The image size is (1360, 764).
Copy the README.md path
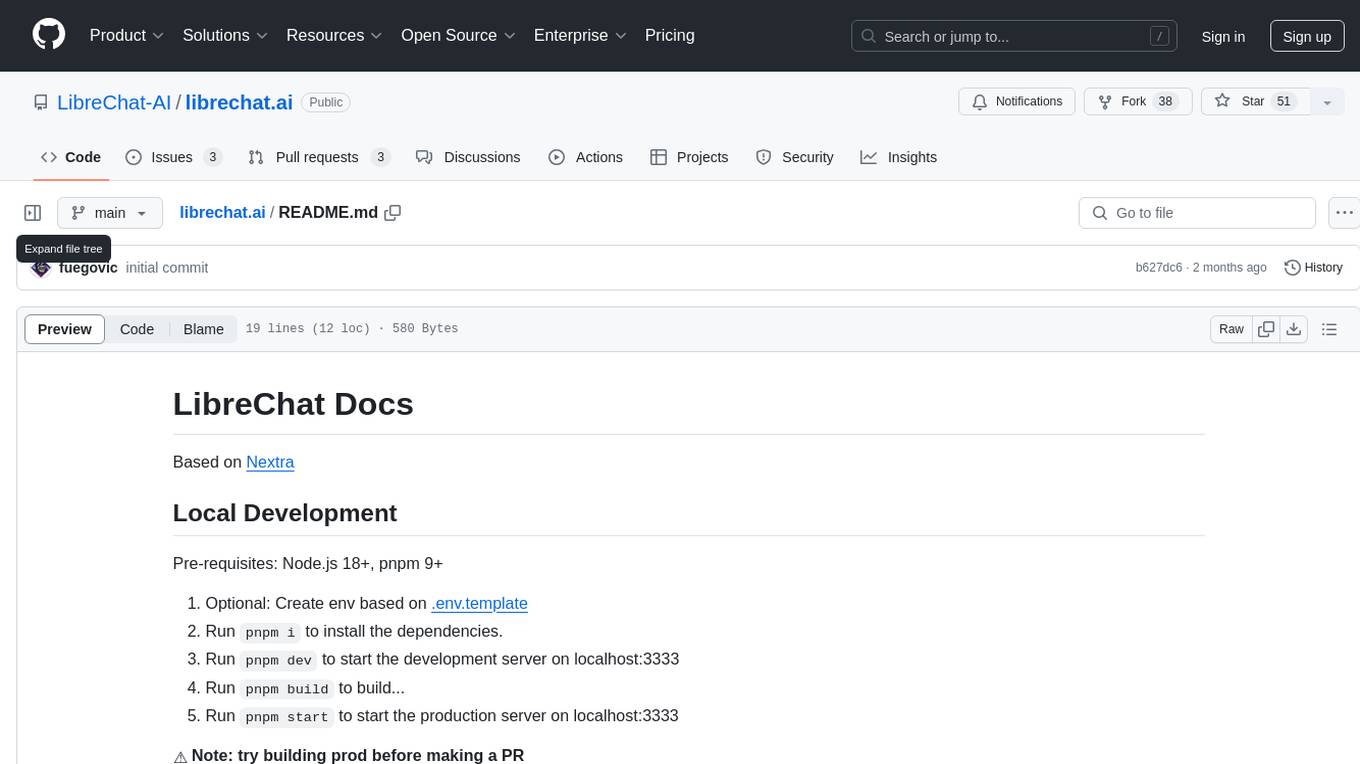pyautogui.click(x=393, y=213)
